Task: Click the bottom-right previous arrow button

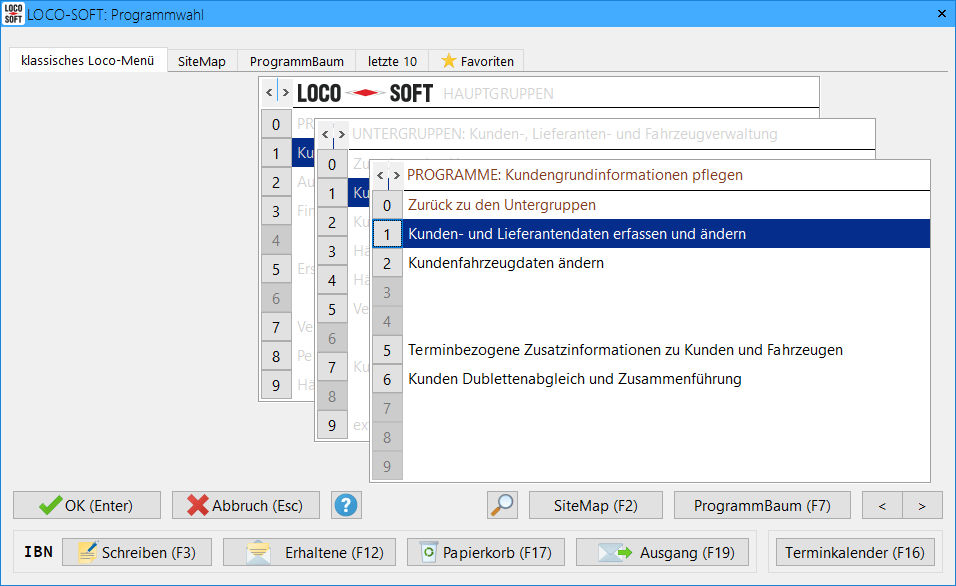Action: pyautogui.click(x=882, y=505)
